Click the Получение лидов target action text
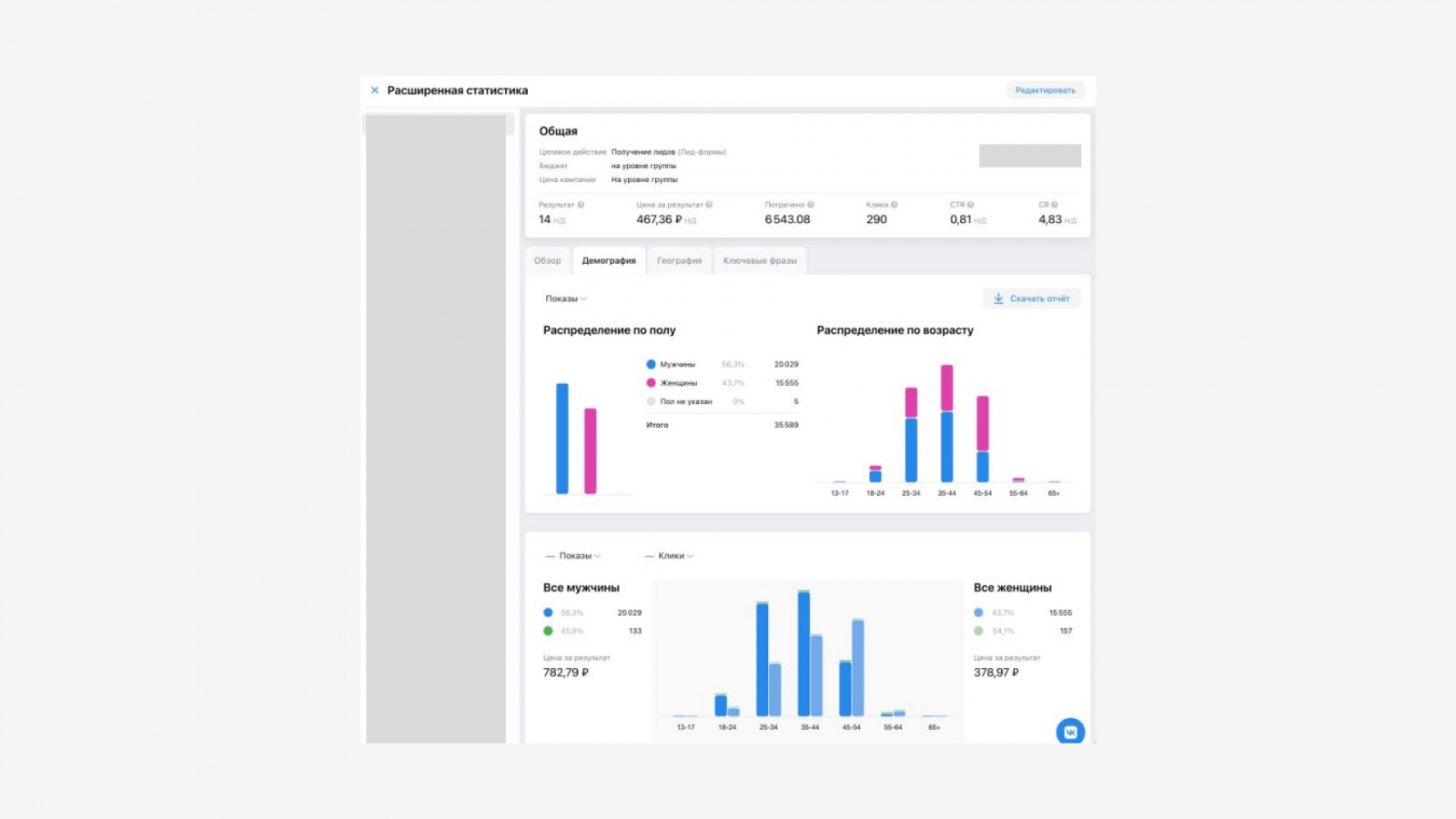Screen dimensions: 1456x819 [x=643, y=152]
